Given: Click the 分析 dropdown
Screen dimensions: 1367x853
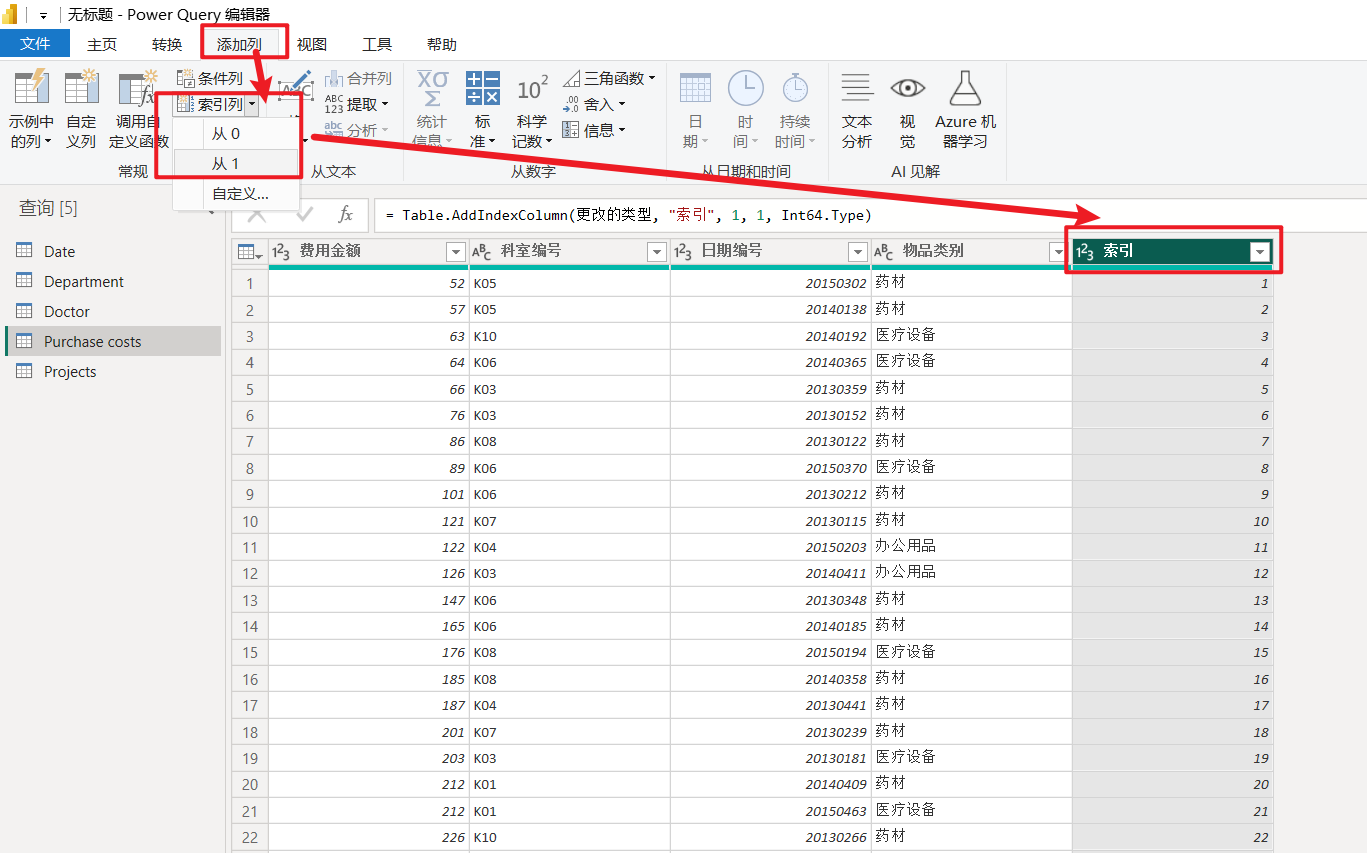Looking at the screenshot, I should point(357,130).
